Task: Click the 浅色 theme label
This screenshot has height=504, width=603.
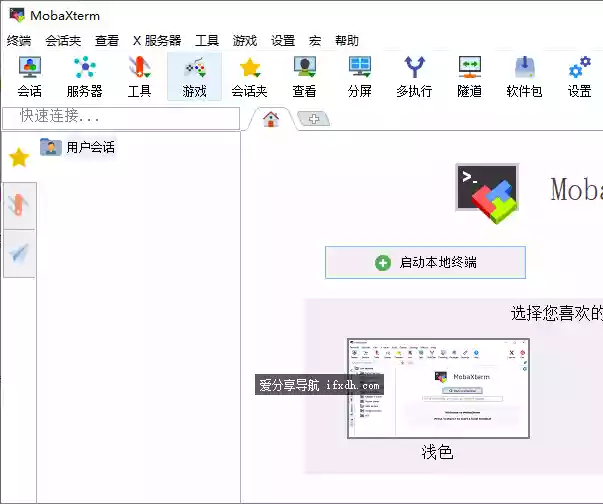Action: pyautogui.click(x=438, y=452)
